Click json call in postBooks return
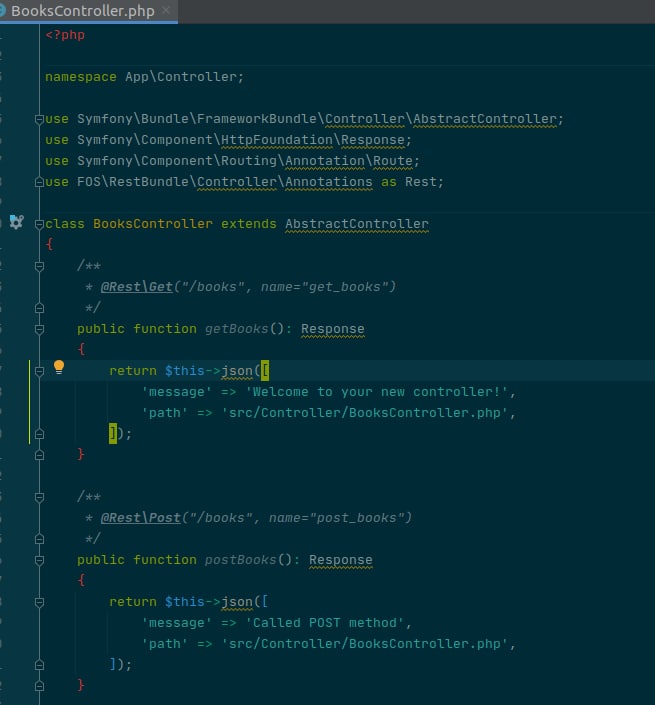This screenshot has width=655, height=705. 237,602
